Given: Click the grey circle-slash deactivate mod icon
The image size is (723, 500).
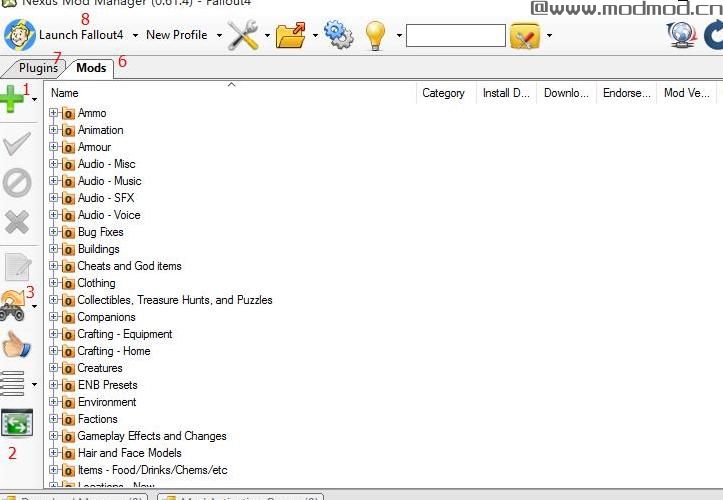Looking at the screenshot, I should [x=17, y=183].
